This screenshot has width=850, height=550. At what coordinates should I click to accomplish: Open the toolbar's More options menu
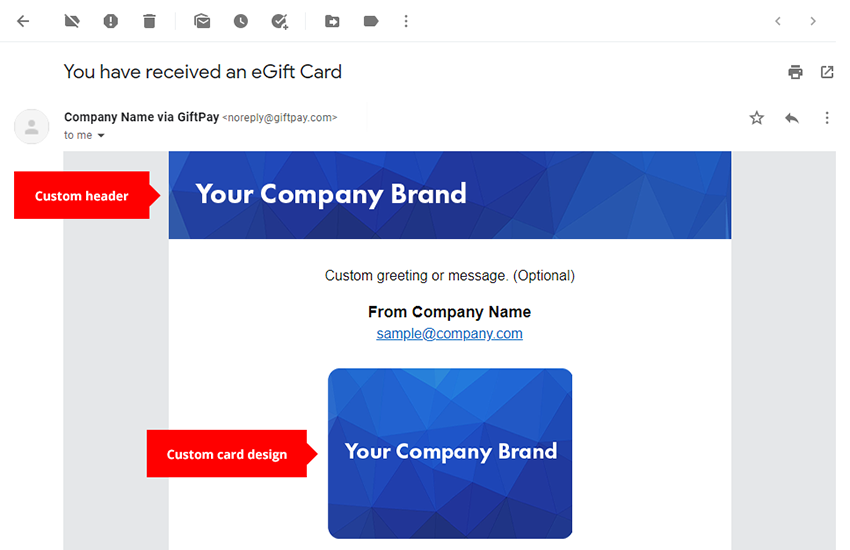pyautogui.click(x=406, y=21)
